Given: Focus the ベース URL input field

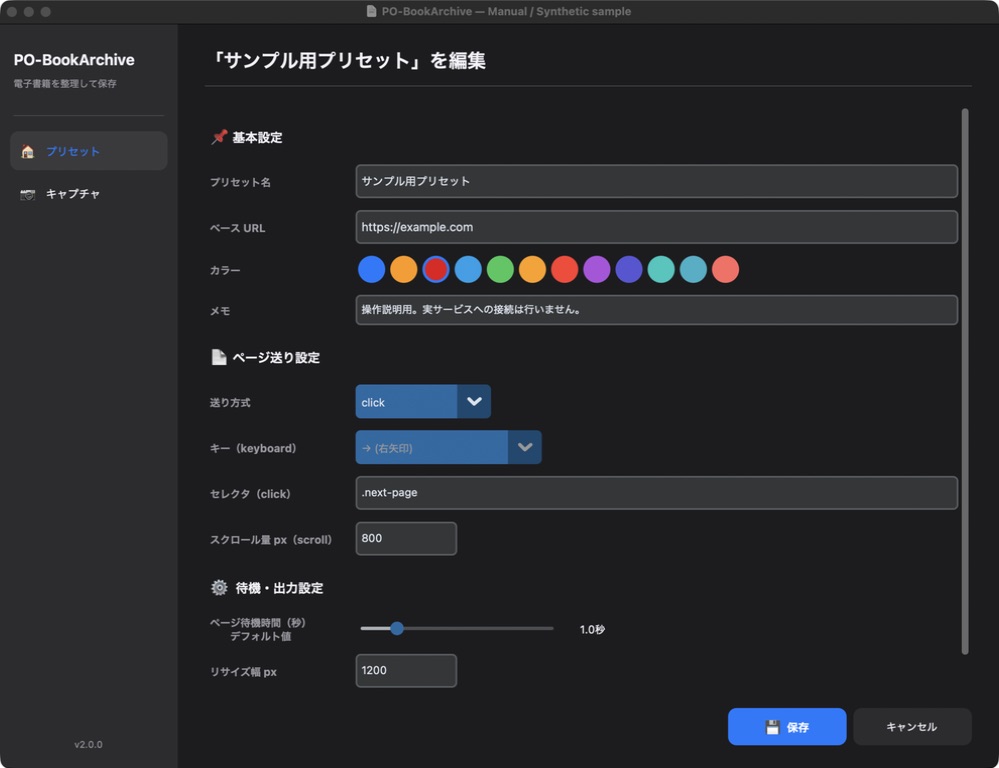Looking at the screenshot, I should (x=656, y=227).
